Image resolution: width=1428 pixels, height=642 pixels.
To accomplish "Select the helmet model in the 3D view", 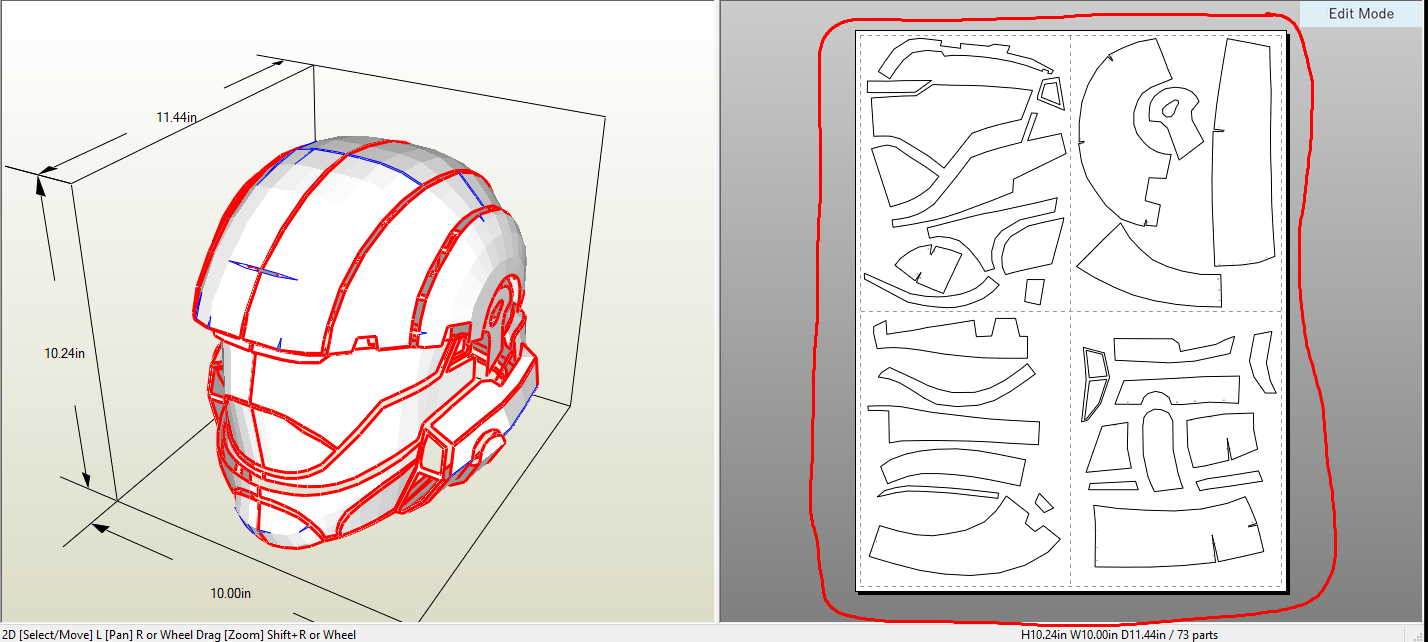I will [367, 343].
